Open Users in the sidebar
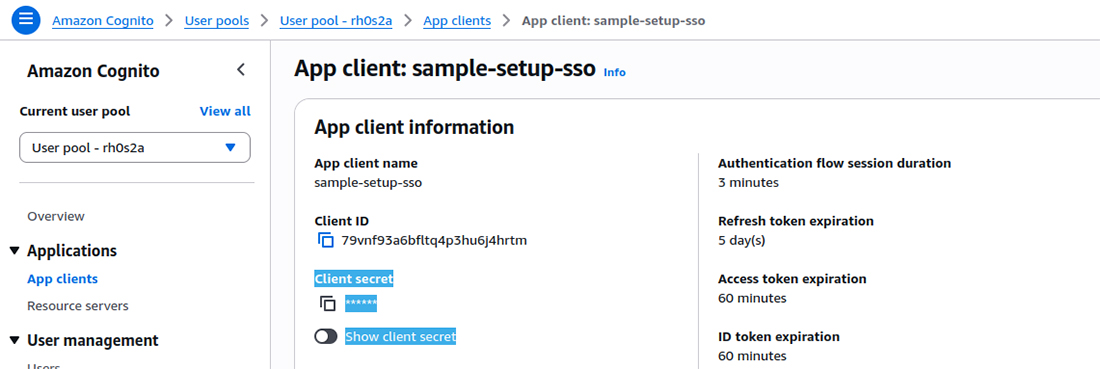This screenshot has height=369, width=1100. click(x=43, y=365)
